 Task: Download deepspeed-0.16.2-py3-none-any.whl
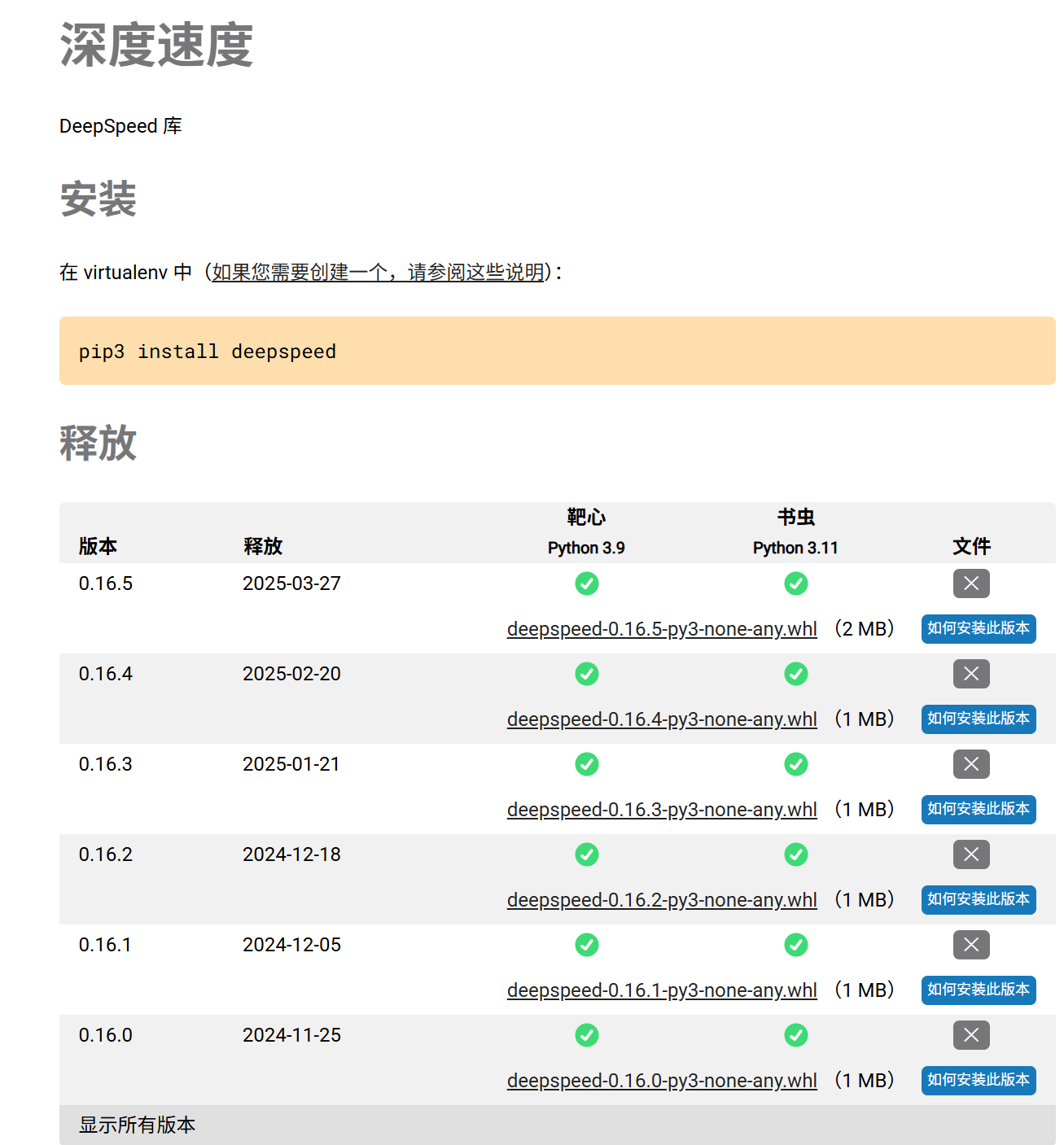(x=662, y=900)
